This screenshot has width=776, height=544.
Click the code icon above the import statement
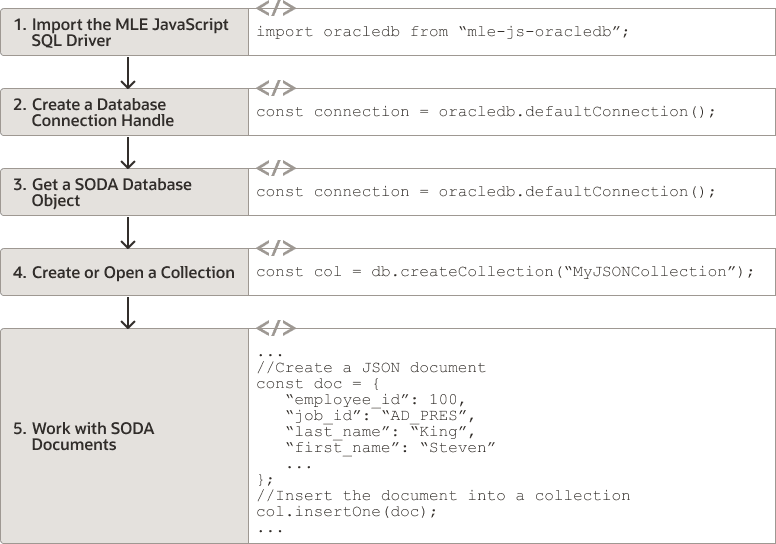276,8
